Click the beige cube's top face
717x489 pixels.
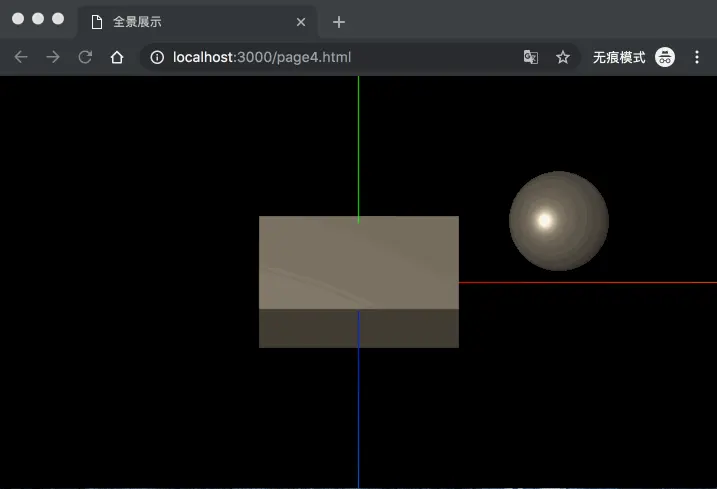tap(359, 263)
